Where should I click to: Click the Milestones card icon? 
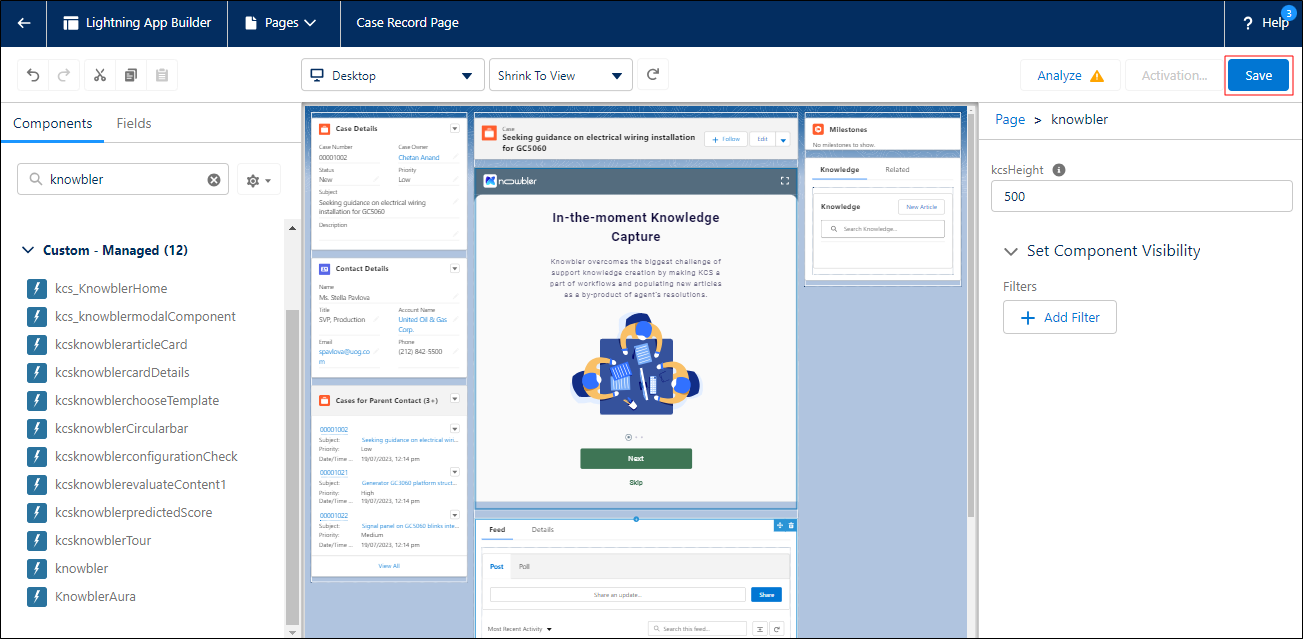point(818,129)
